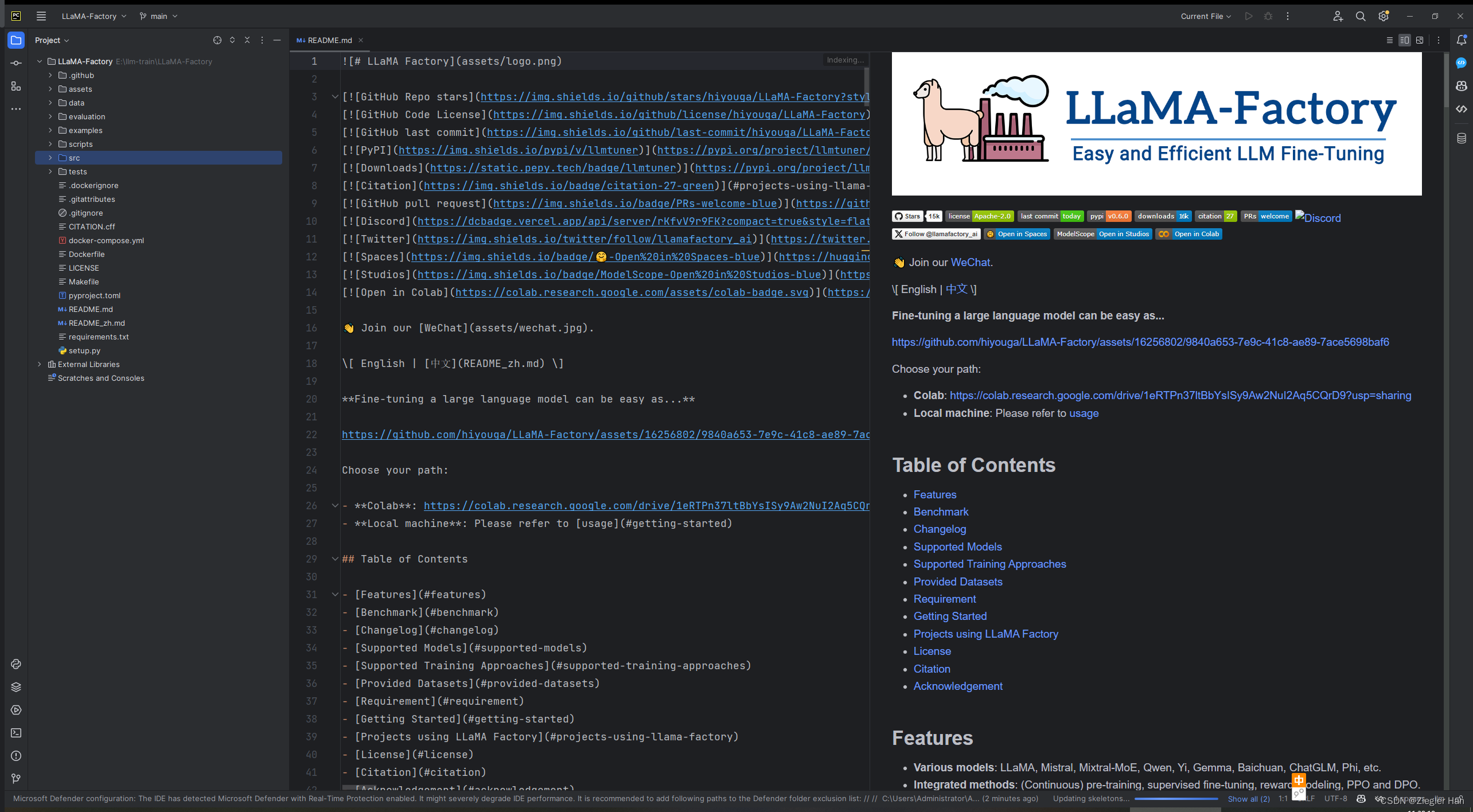Open the Project view dropdown
This screenshot has height=812, width=1473.
(52, 40)
